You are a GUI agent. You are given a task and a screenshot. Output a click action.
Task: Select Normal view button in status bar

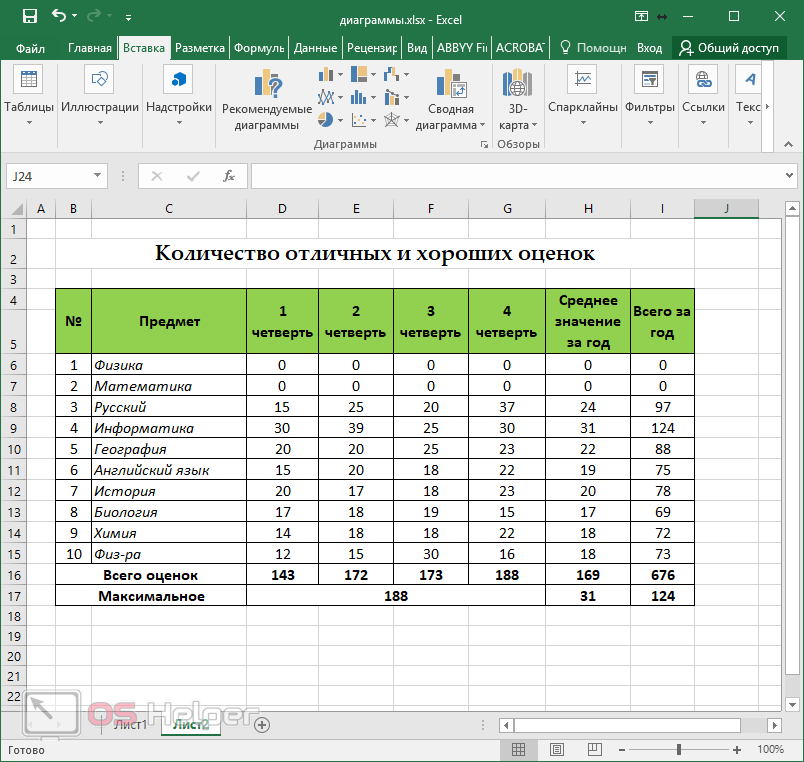[x=518, y=749]
